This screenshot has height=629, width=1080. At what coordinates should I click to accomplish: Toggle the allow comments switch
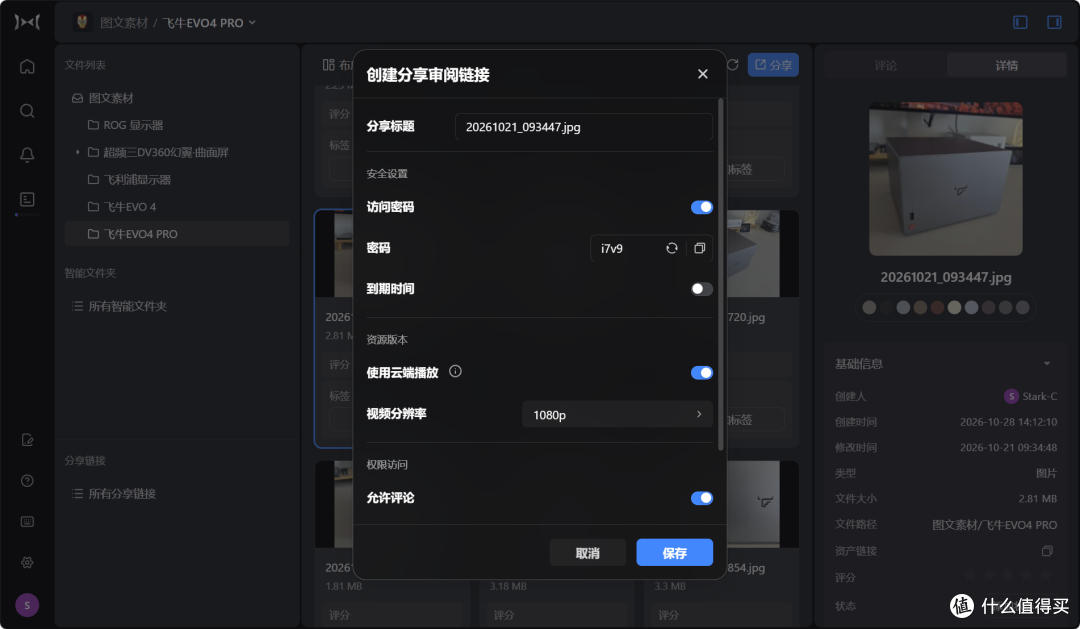[702, 498]
